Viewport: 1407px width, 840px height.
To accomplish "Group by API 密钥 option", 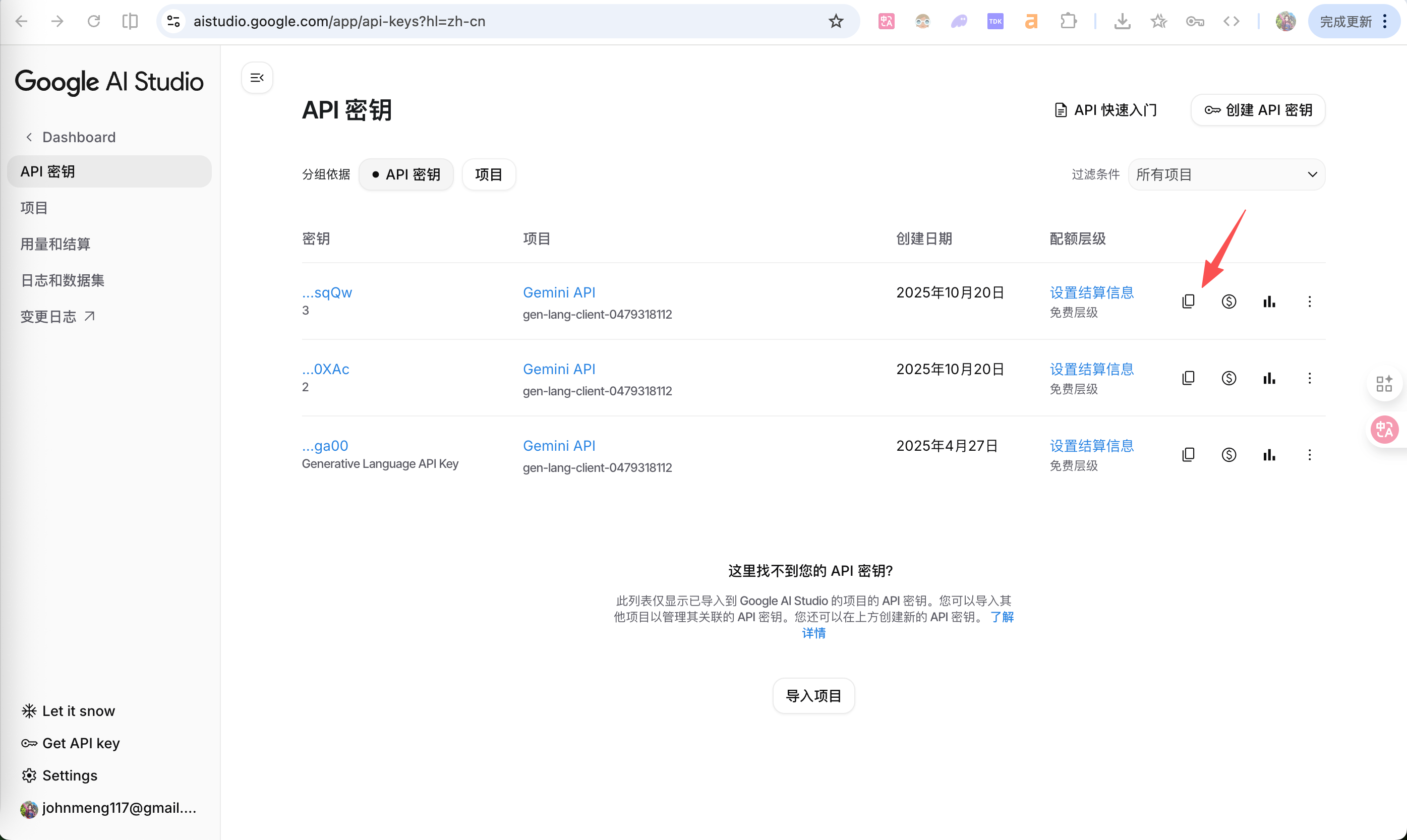I will click(406, 174).
